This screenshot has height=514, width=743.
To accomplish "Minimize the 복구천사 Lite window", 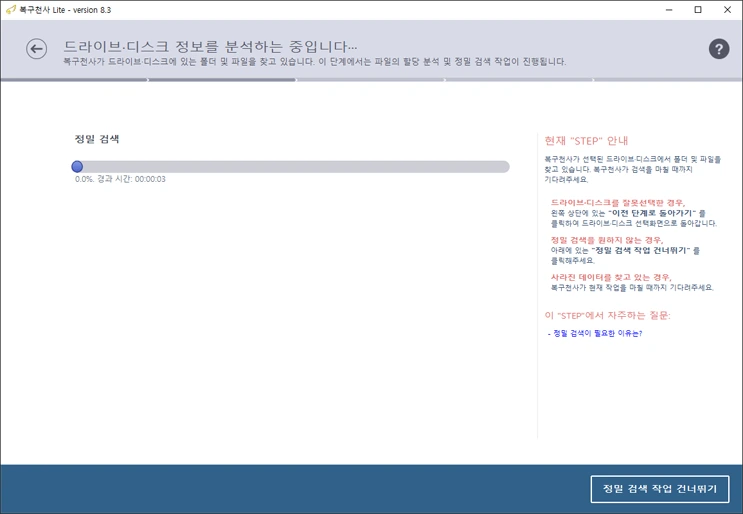I will click(669, 9).
